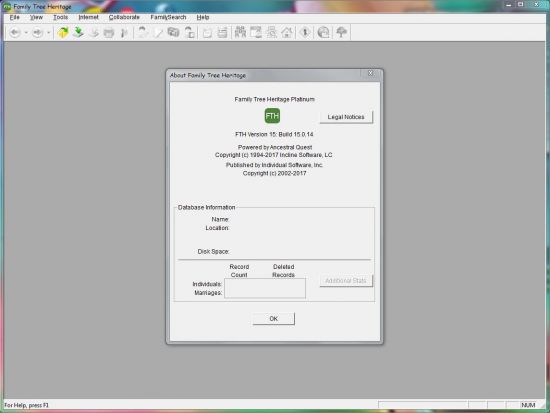550x413 pixels.
Task: Click the round info toolbar icon
Action: tap(305, 33)
